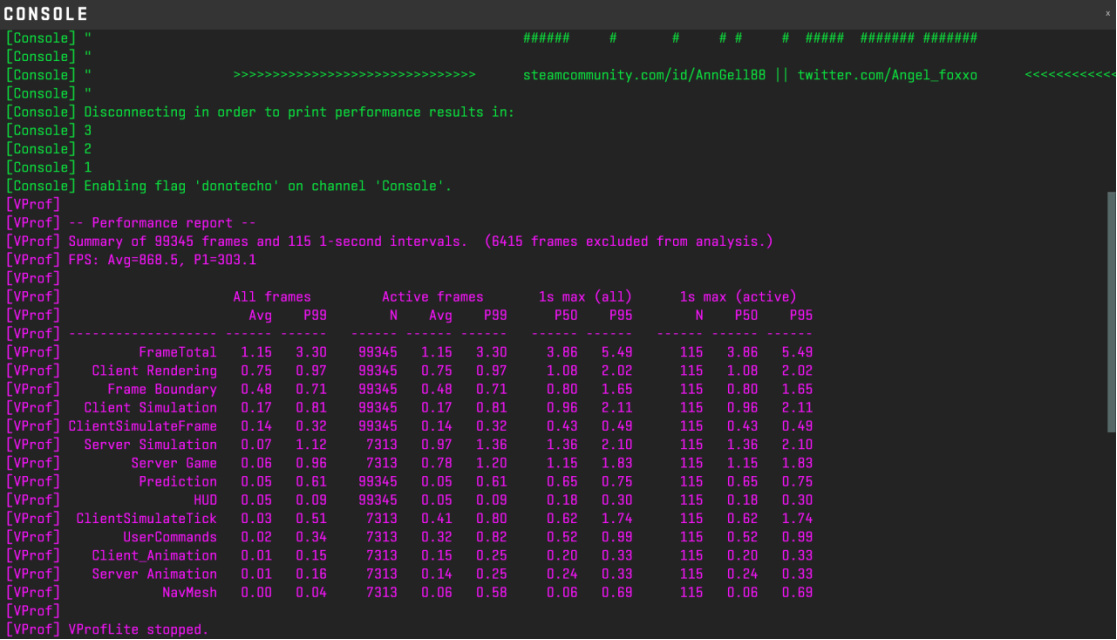Click the Client_Animation row label
Viewport: 1117px width, 640px height.
coord(154,556)
